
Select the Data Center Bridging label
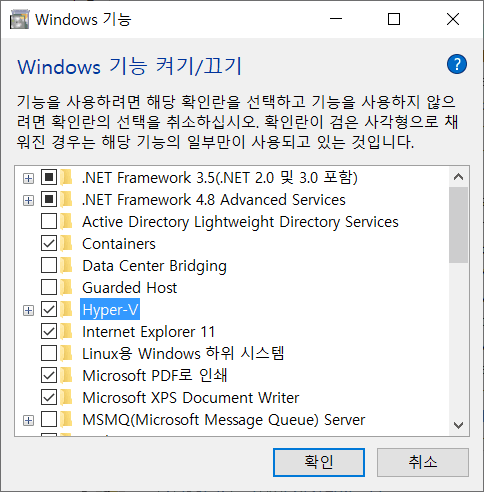(x=154, y=266)
